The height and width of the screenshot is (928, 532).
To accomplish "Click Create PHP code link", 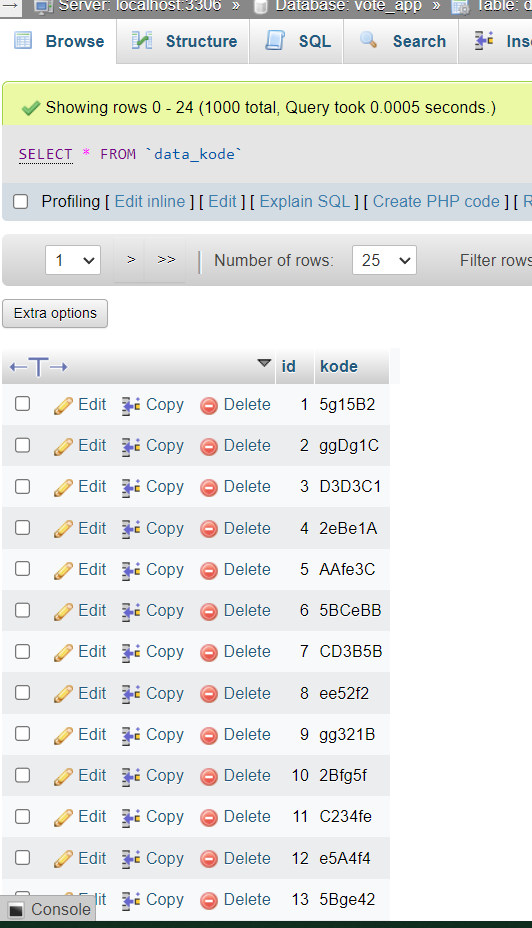I will 436,202.
